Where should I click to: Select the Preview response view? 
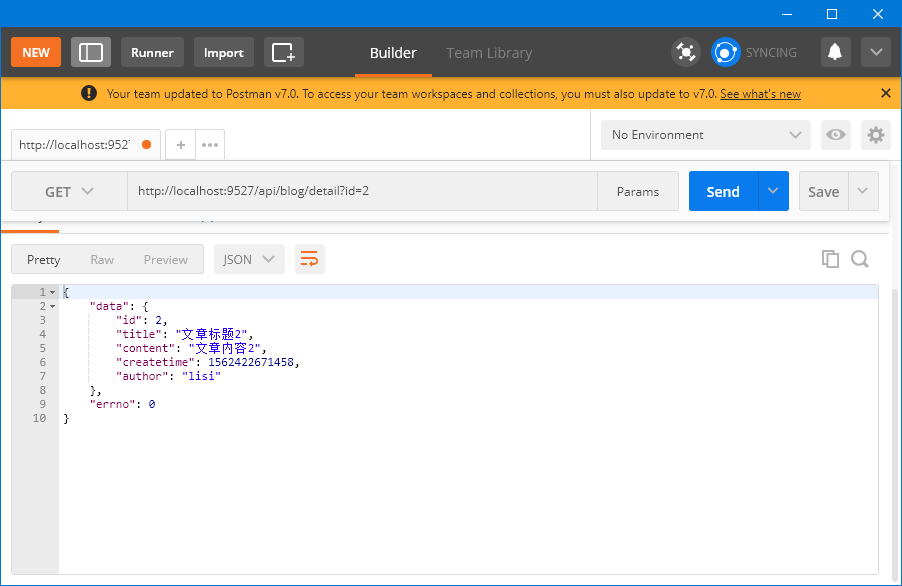[x=166, y=259]
